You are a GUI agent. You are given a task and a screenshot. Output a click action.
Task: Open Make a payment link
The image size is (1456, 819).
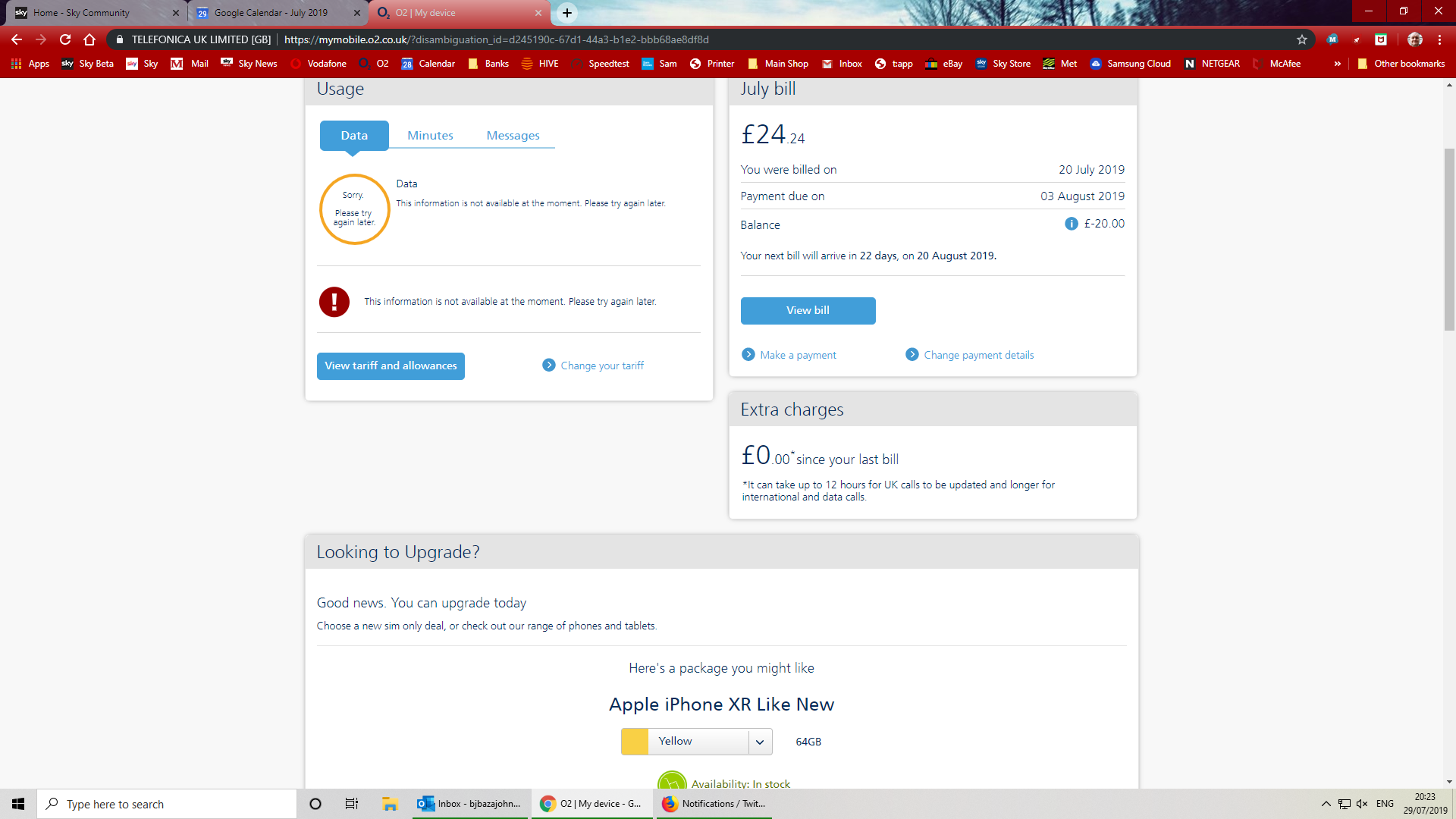(x=798, y=355)
